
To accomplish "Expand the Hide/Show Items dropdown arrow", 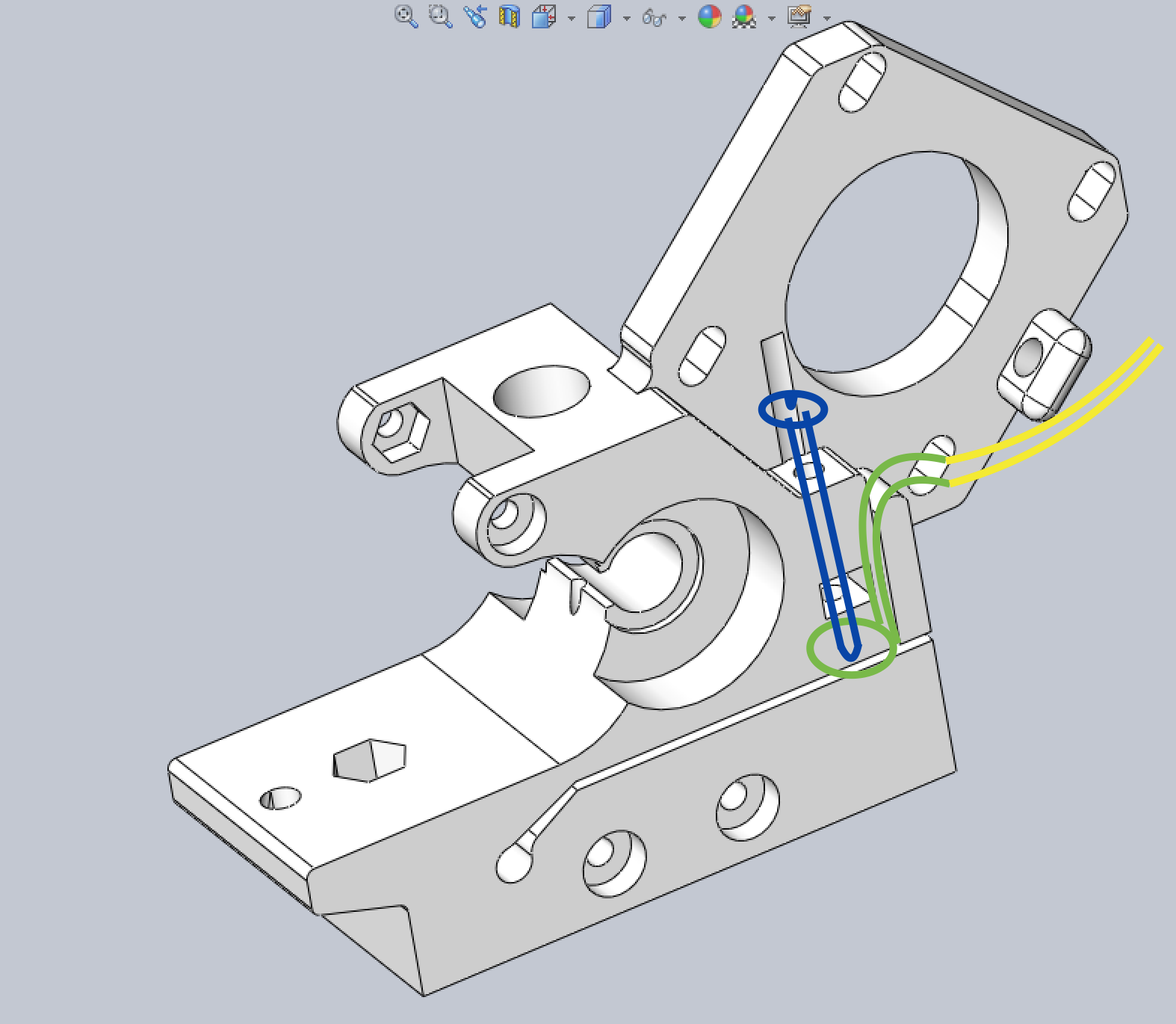I will [x=682, y=18].
